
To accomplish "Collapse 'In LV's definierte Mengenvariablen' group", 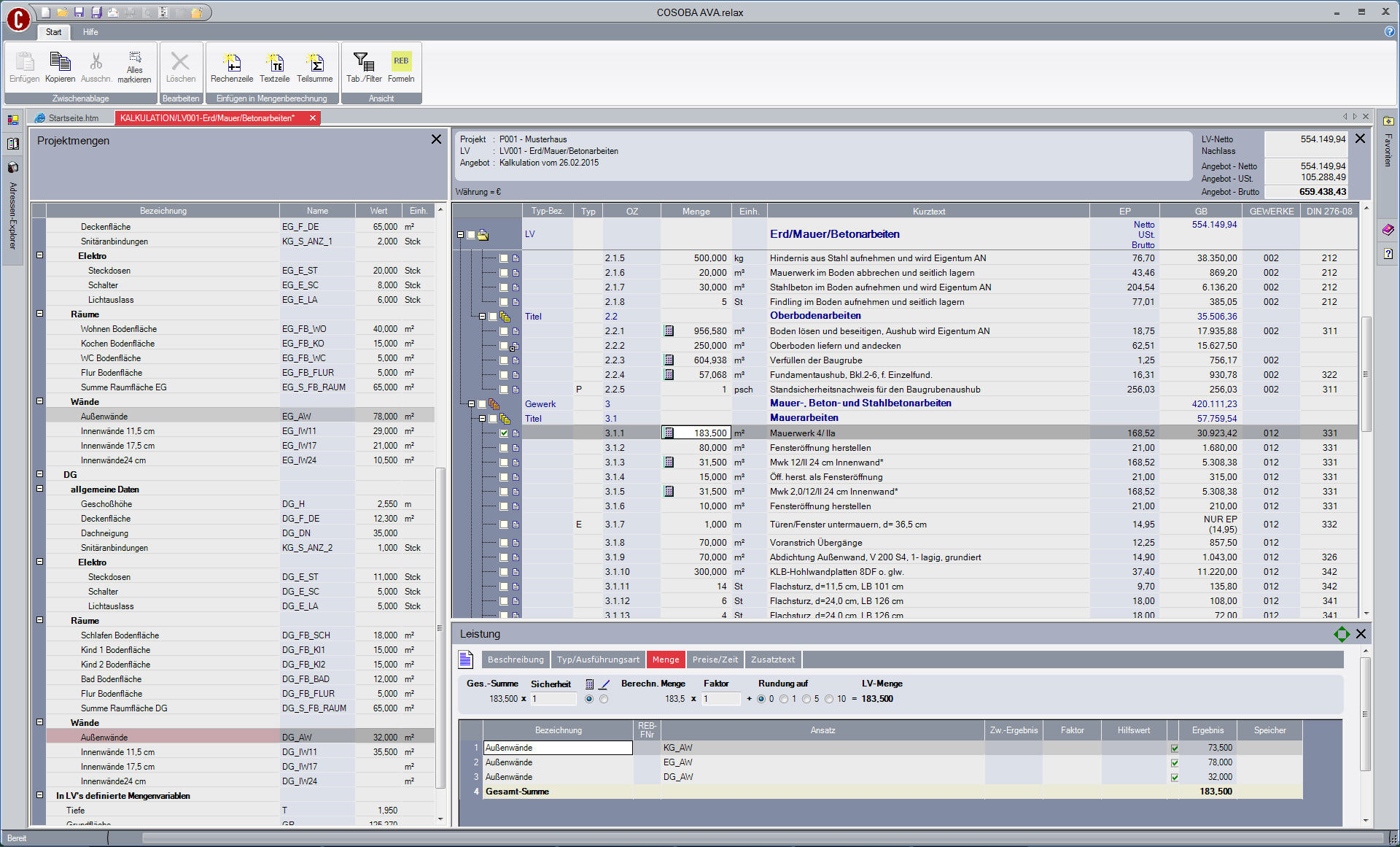I will pyautogui.click(x=39, y=795).
